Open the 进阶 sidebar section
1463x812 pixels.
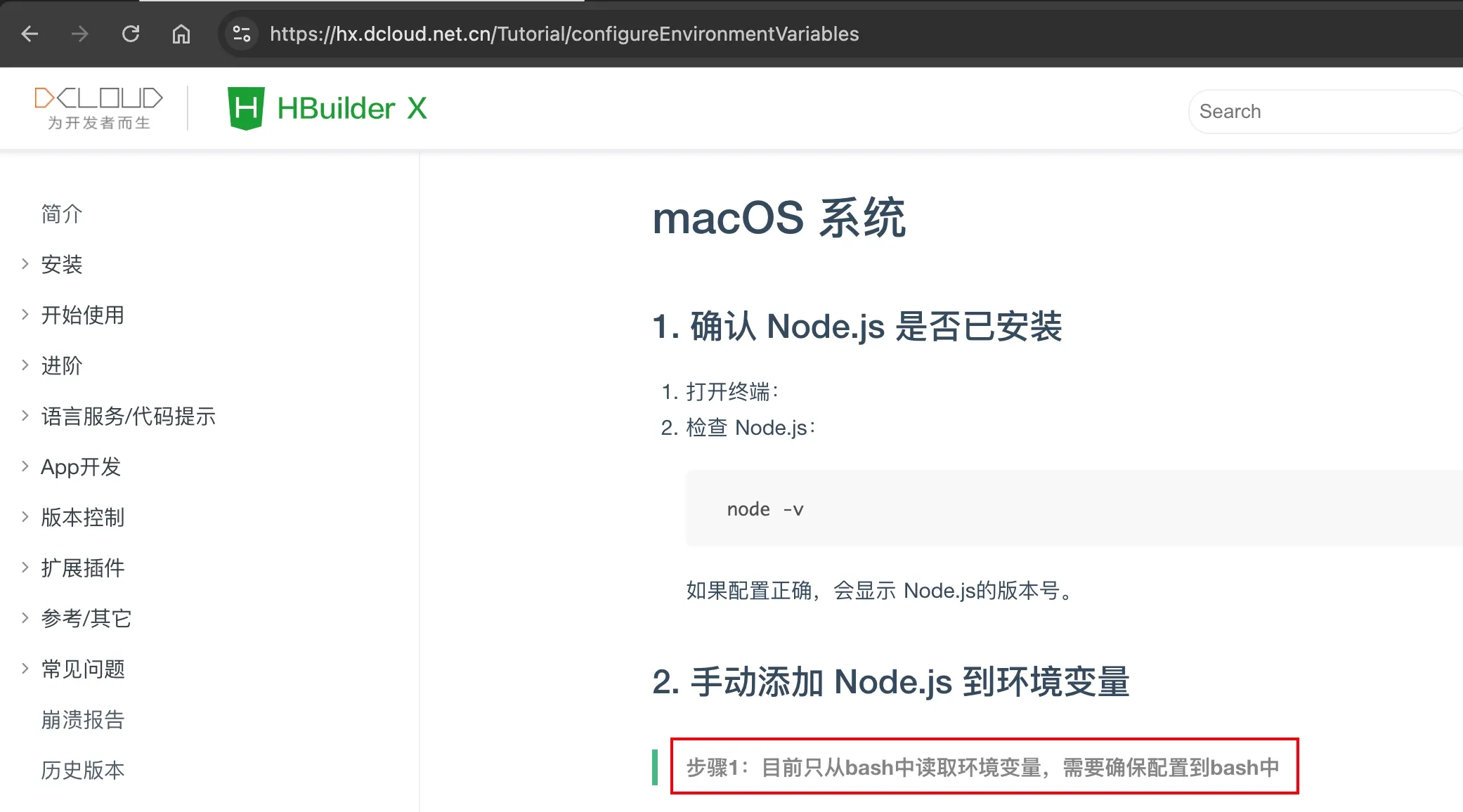point(61,365)
